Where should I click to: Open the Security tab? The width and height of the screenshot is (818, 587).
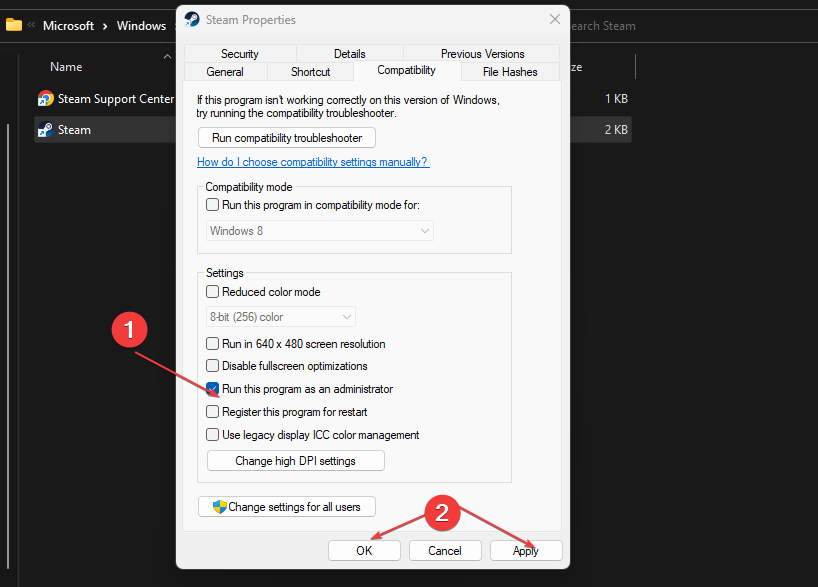coord(240,54)
